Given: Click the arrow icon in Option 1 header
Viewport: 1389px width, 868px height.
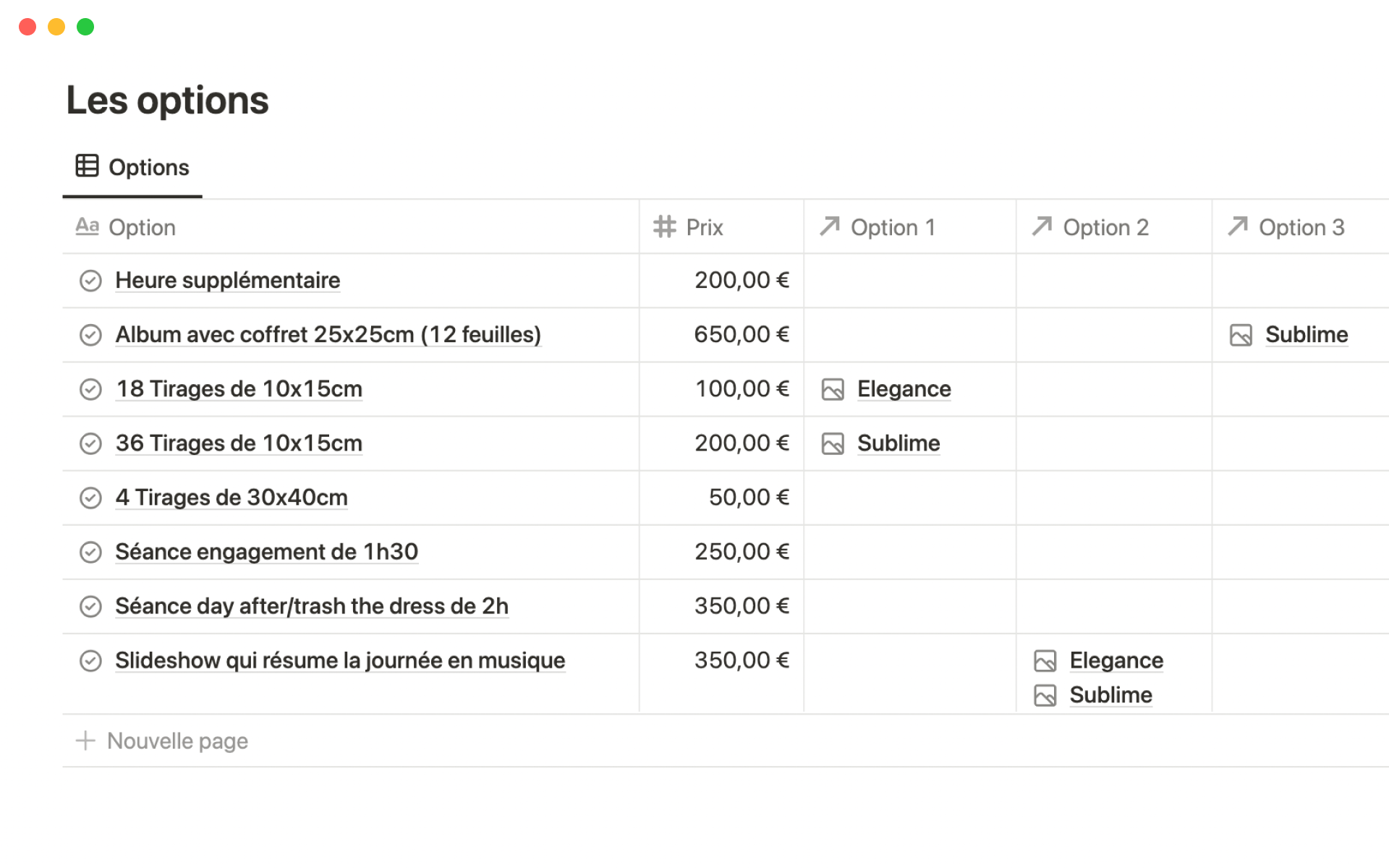Looking at the screenshot, I should tap(830, 226).
